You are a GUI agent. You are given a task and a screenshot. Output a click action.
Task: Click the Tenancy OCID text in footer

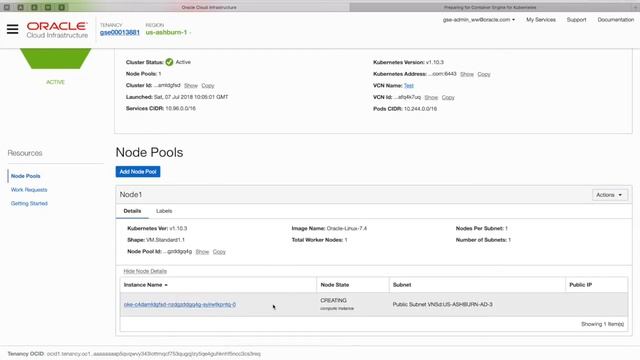[x=134, y=354]
